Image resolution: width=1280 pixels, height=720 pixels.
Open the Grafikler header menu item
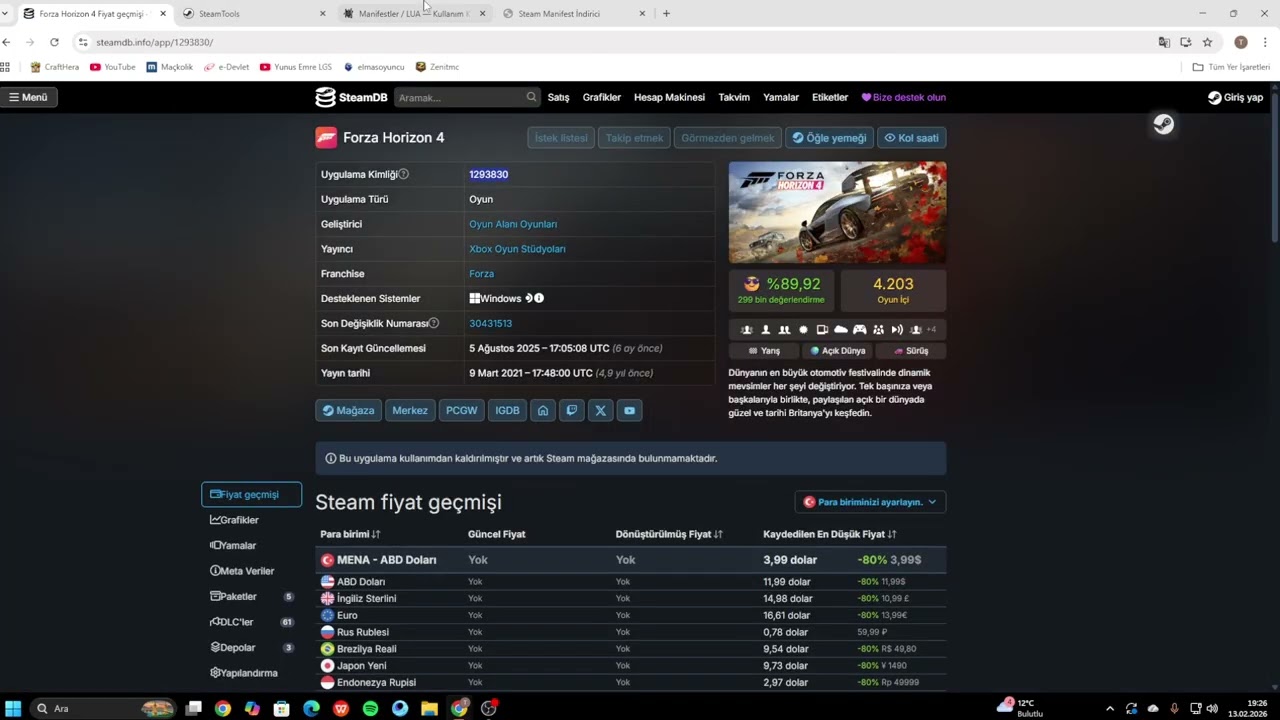click(x=601, y=97)
